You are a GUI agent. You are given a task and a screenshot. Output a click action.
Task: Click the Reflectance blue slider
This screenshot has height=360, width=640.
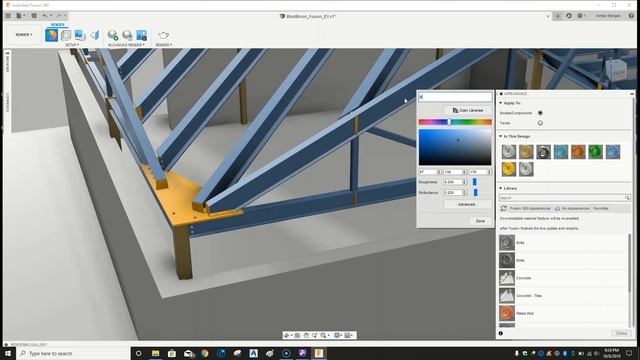click(x=476, y=192)
